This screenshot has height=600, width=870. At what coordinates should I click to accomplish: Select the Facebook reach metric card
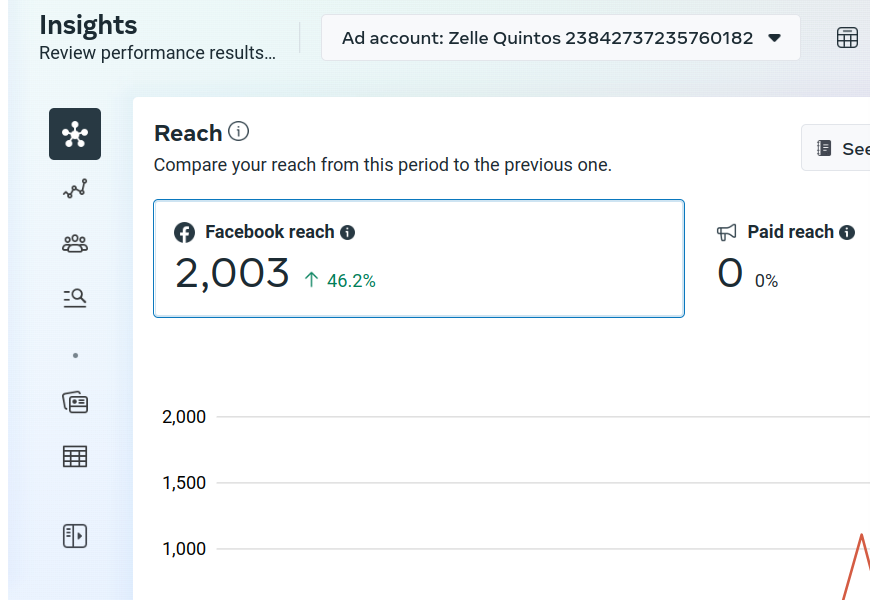pyautogui.click(x=418, y=258)
